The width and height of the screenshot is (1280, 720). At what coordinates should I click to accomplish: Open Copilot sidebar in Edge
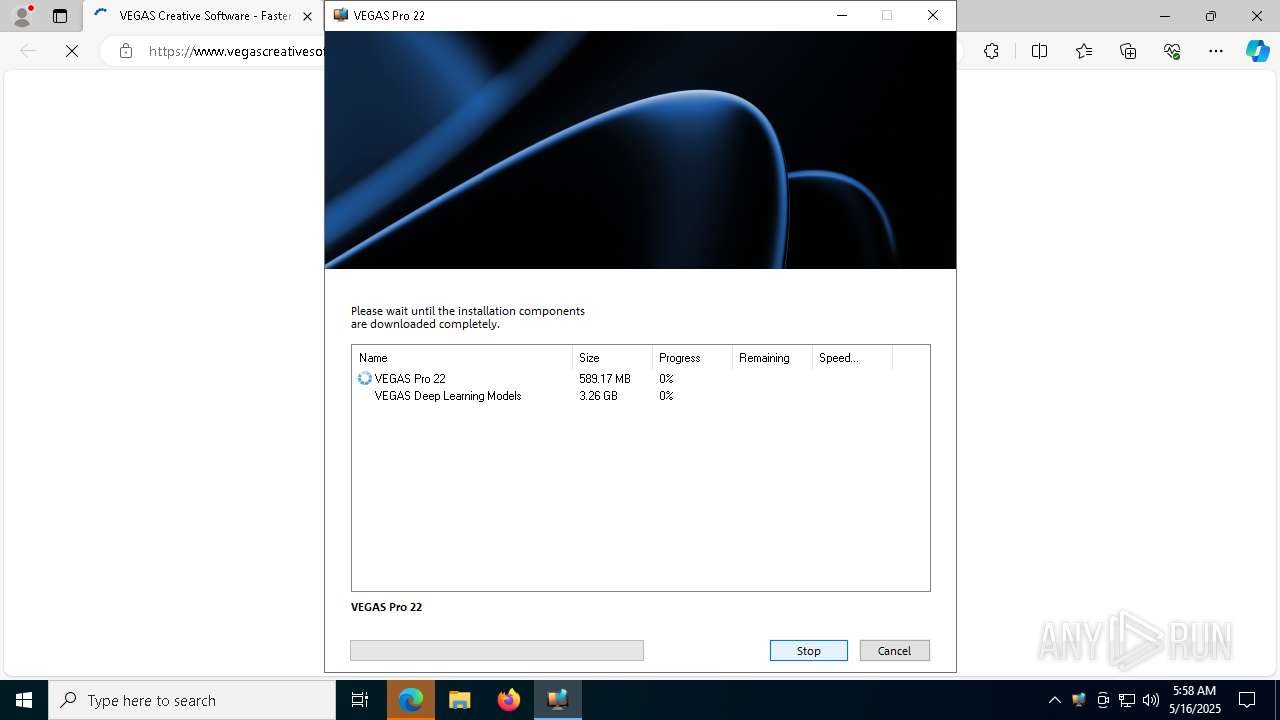1257,51
